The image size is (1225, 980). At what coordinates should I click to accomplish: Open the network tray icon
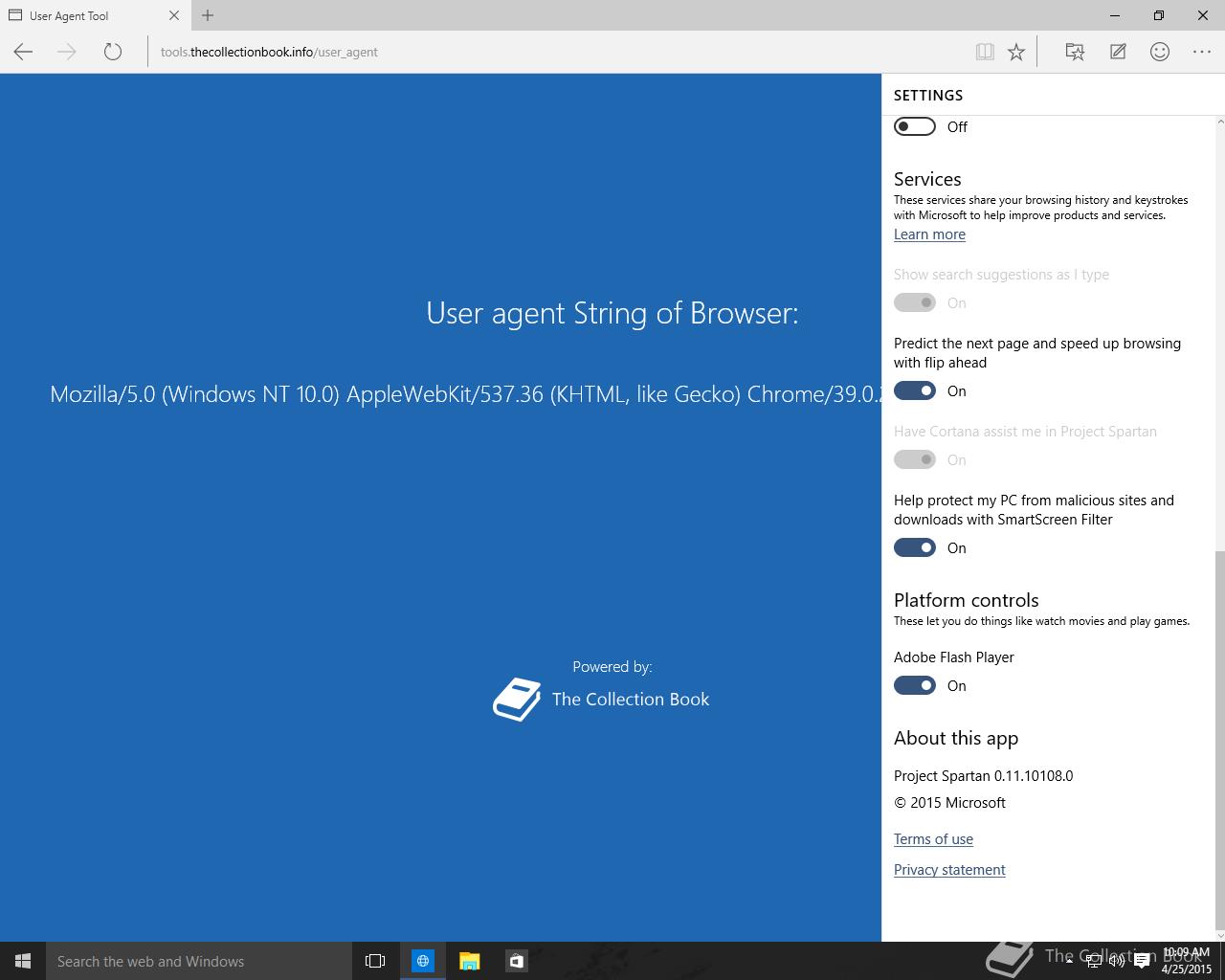click(1094, 962)
